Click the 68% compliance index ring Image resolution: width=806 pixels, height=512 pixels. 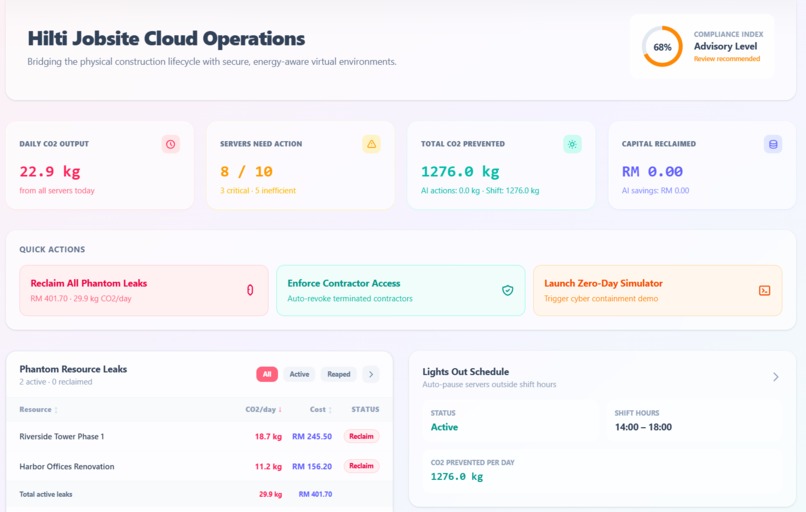coord(662,47)
